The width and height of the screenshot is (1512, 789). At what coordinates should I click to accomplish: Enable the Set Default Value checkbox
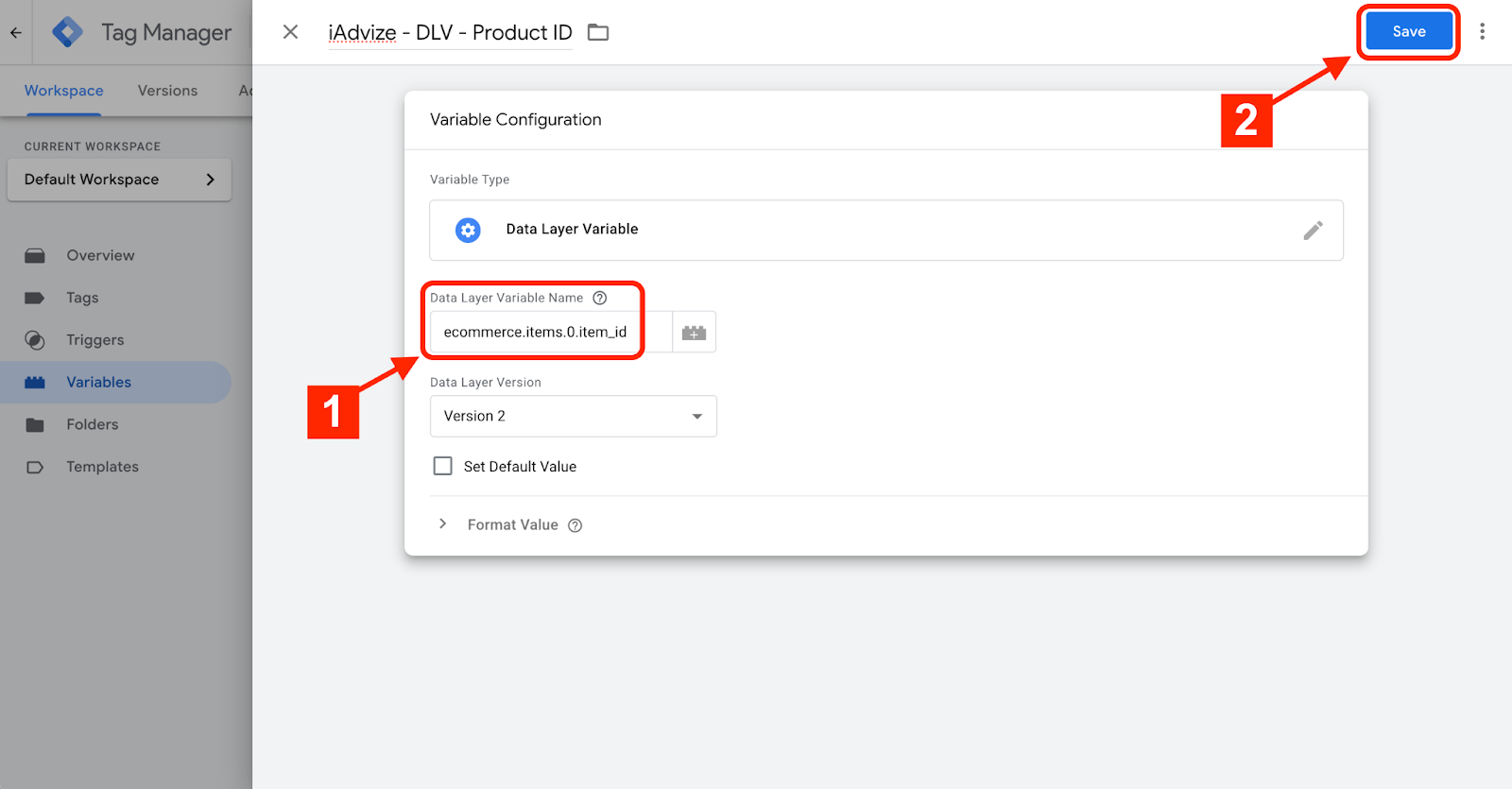(442, 466)
